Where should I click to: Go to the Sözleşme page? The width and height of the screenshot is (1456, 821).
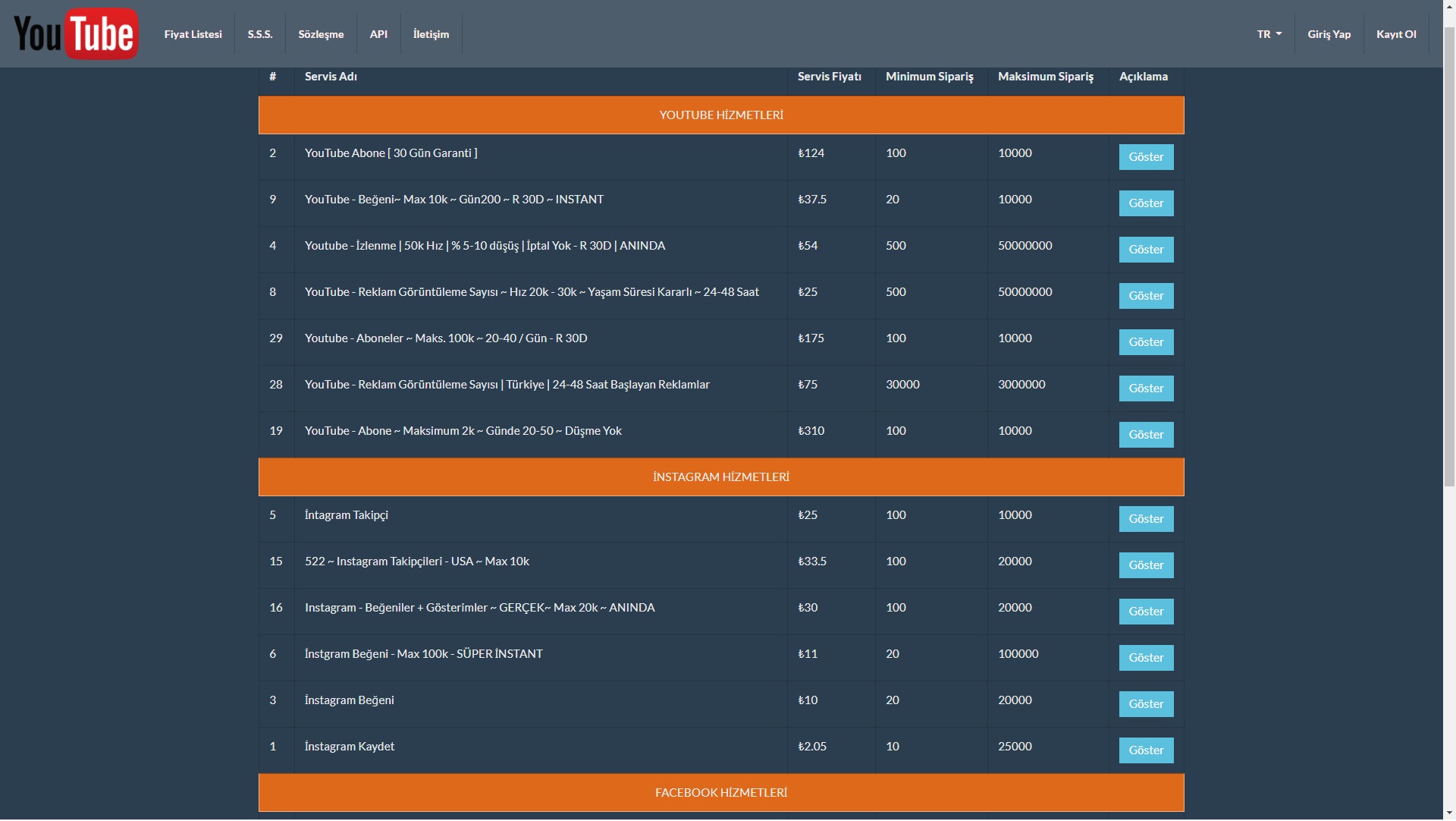pyautogui.click(x=321, y=34)
